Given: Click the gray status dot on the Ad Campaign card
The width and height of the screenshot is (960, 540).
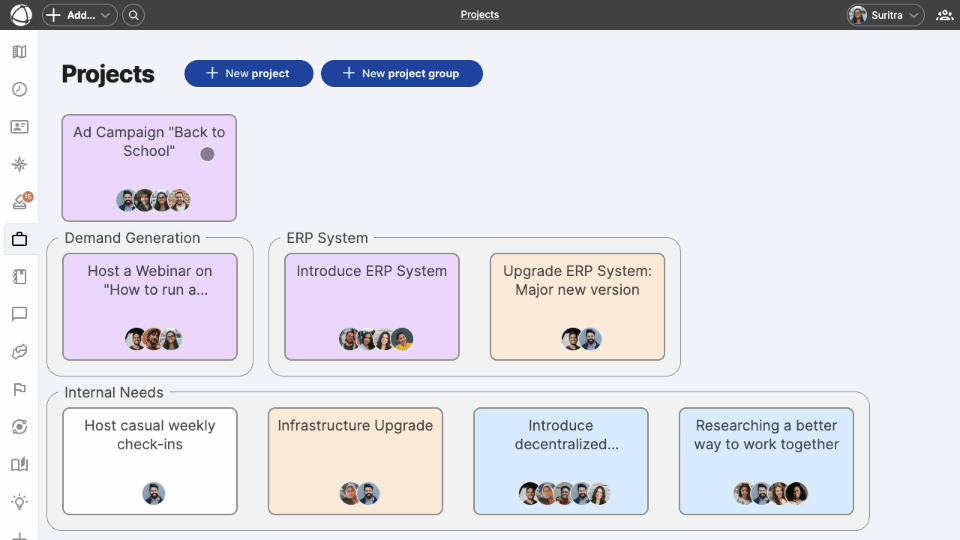Looking at the screenshot, I should click(208, 154).
